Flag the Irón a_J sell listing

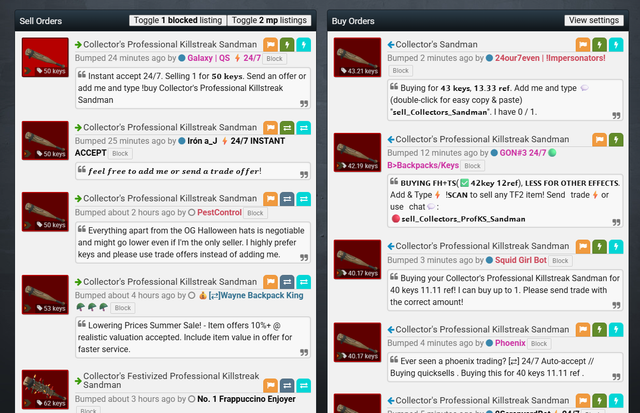[x=270, y=128]
